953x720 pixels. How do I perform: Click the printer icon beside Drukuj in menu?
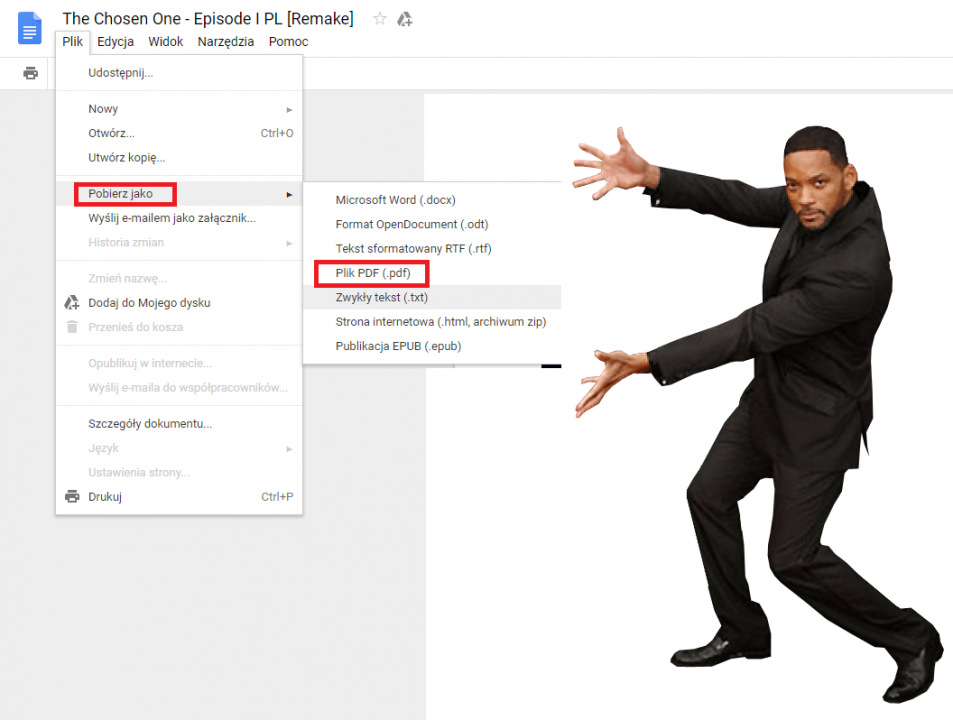tap(72, 497)
